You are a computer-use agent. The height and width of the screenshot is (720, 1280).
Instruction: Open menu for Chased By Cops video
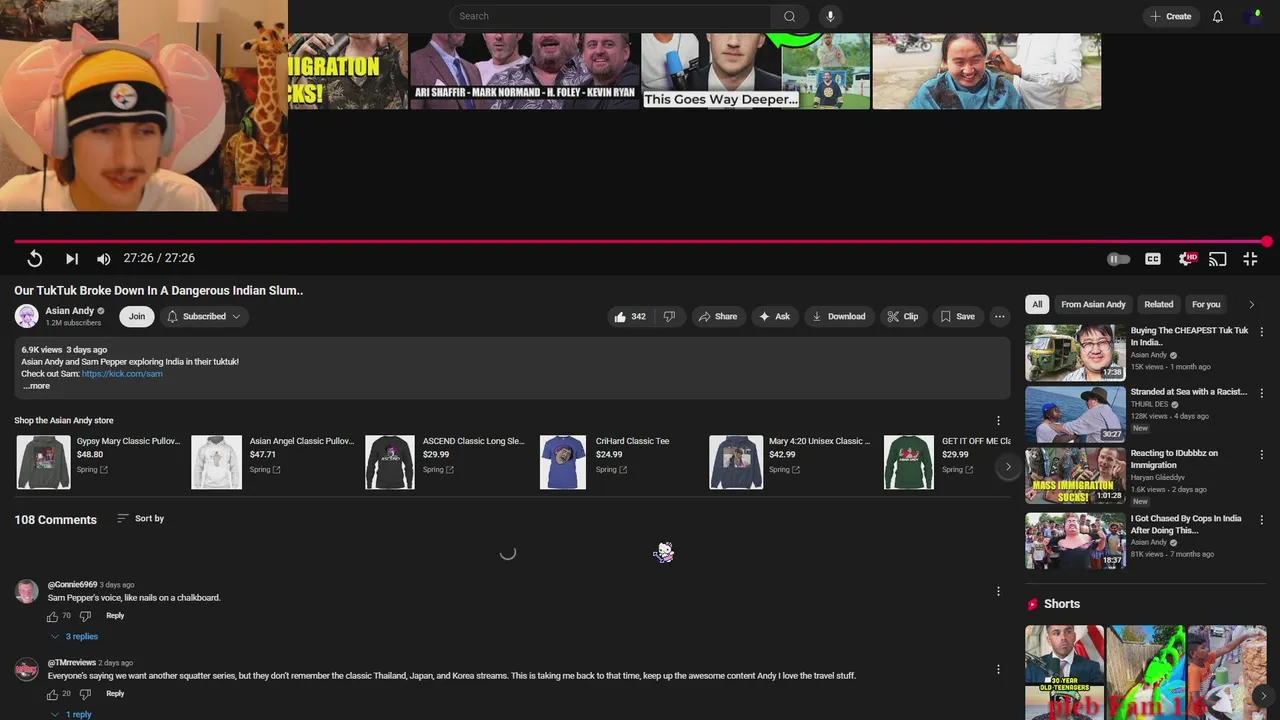(x=1261, y=520)
